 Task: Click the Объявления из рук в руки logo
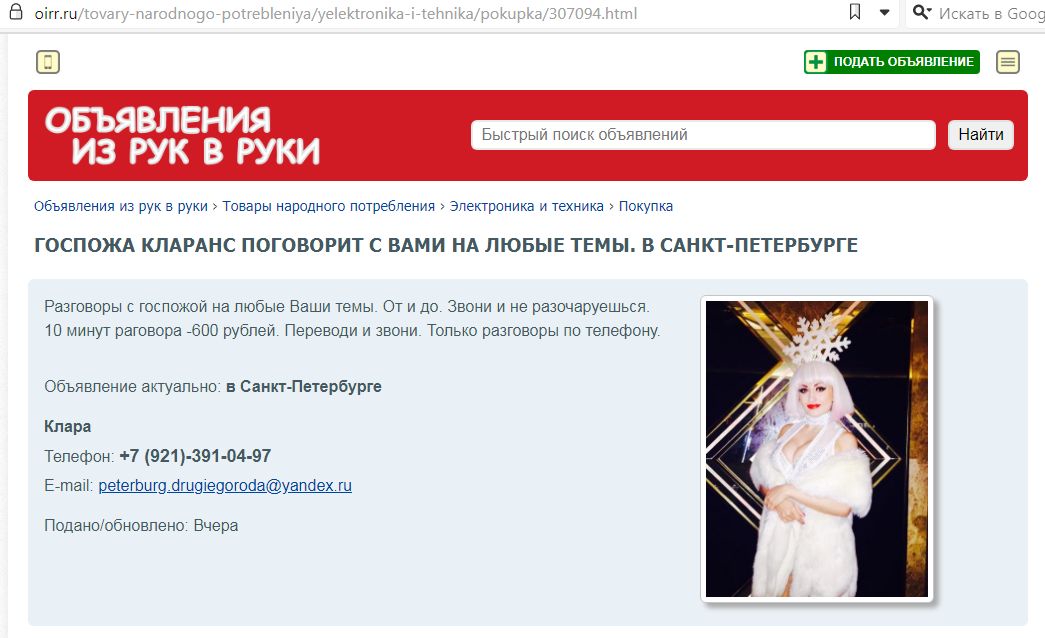click(183, 135)
